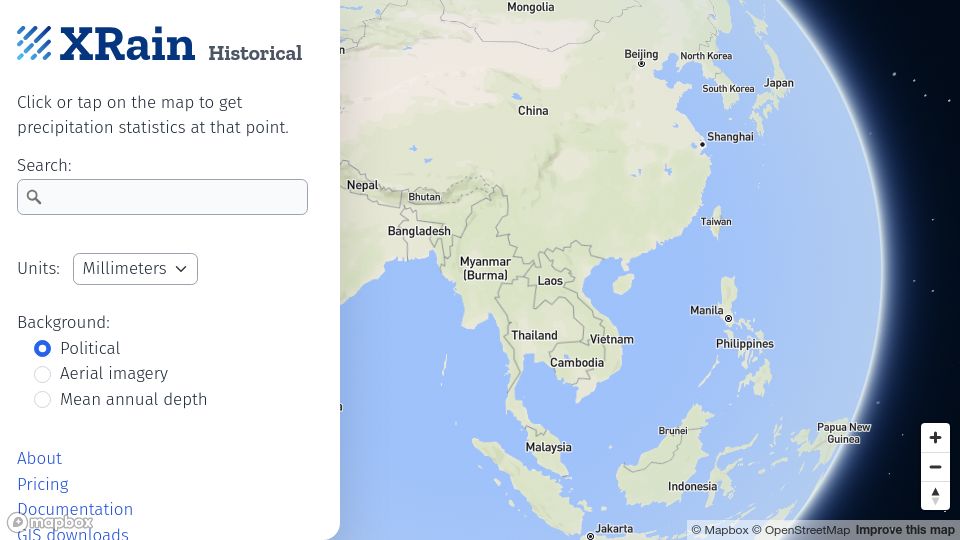The image size is (960, 540).
Task: Zoom out of the map
Action: coord(935,467)
